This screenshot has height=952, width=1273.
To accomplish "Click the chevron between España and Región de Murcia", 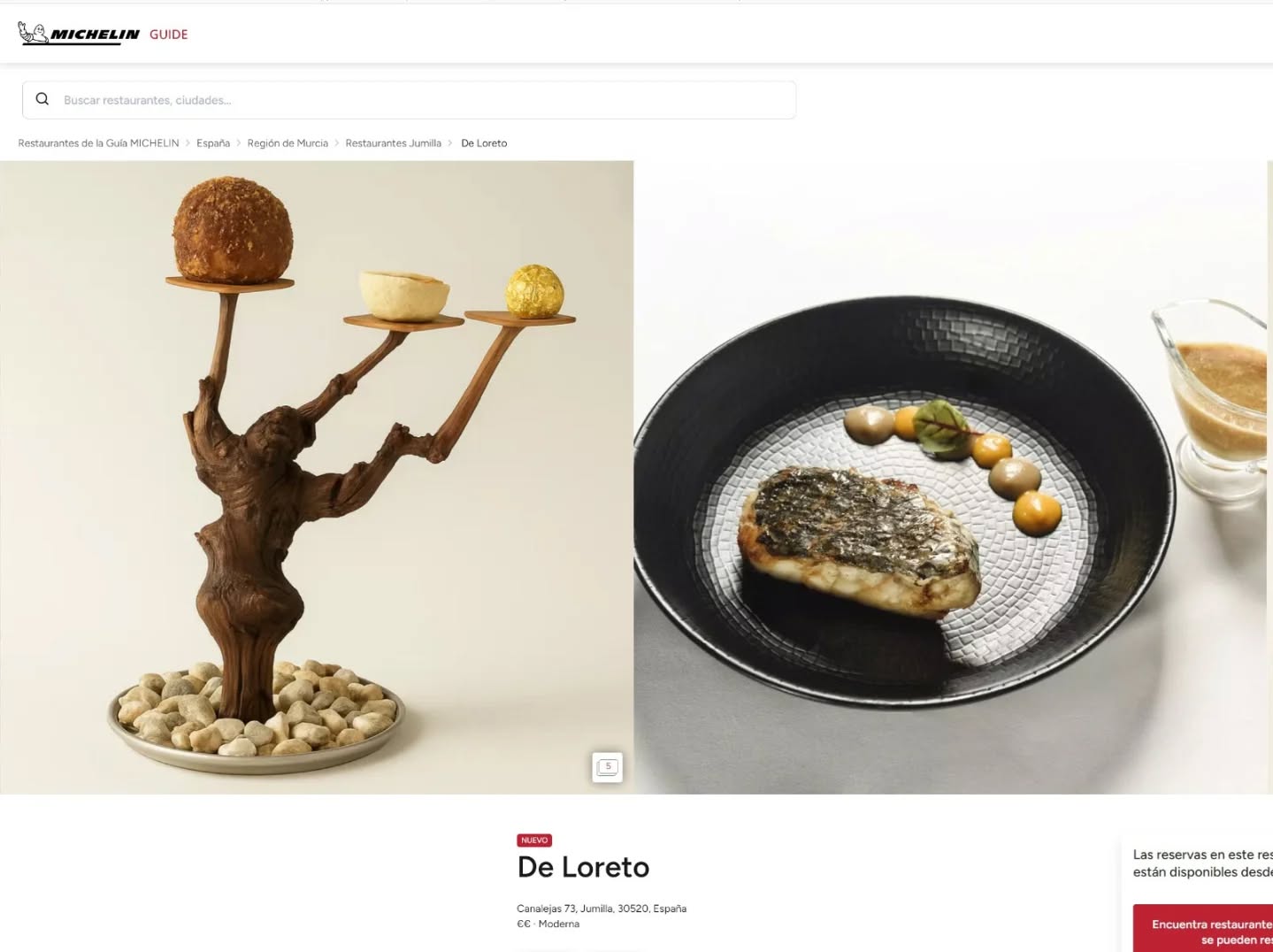I will coord(239,143).
